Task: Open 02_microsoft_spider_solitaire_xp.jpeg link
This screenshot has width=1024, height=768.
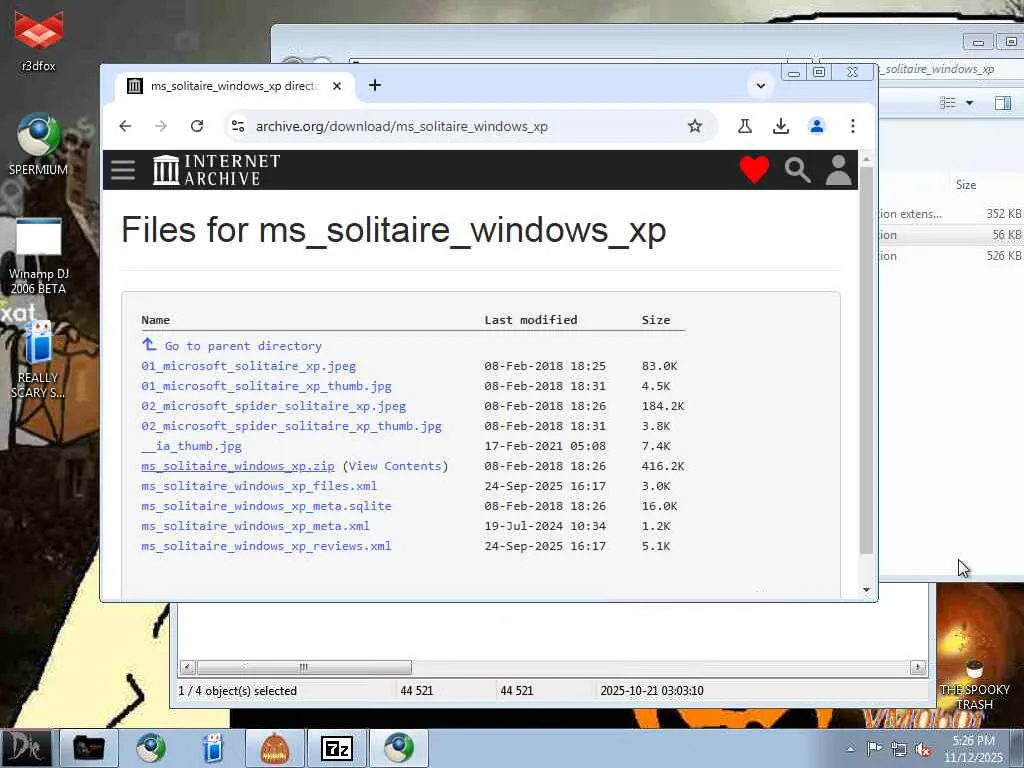Action: click(x=274, y=406)
